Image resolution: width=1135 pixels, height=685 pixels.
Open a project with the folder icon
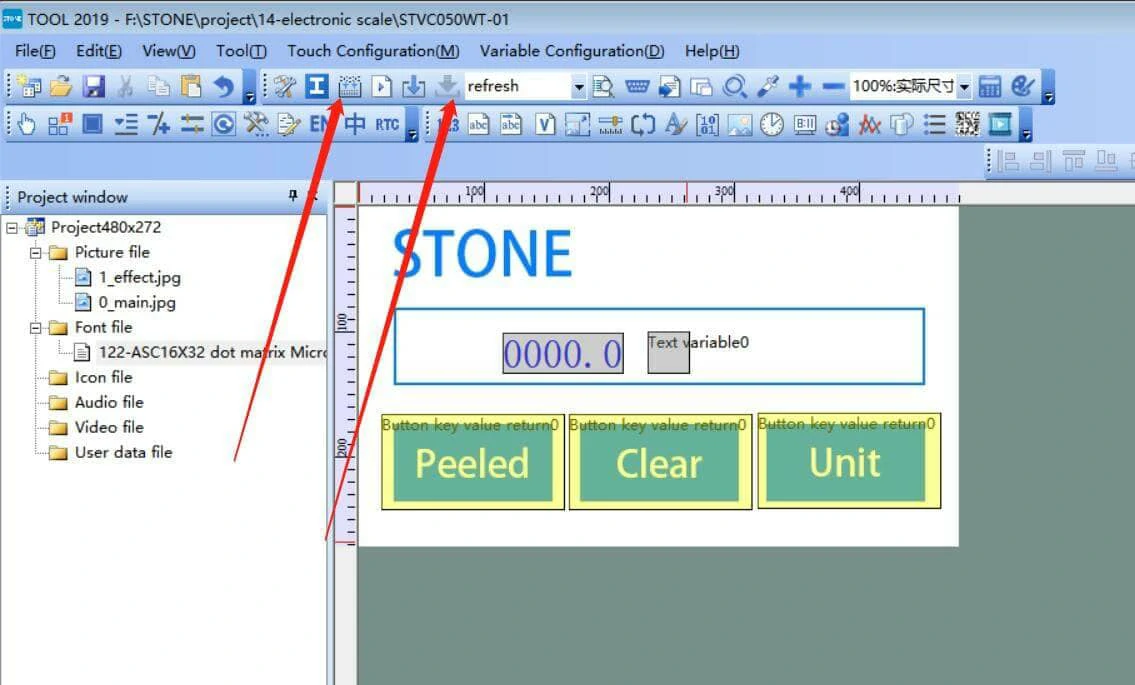pos(61,86)
